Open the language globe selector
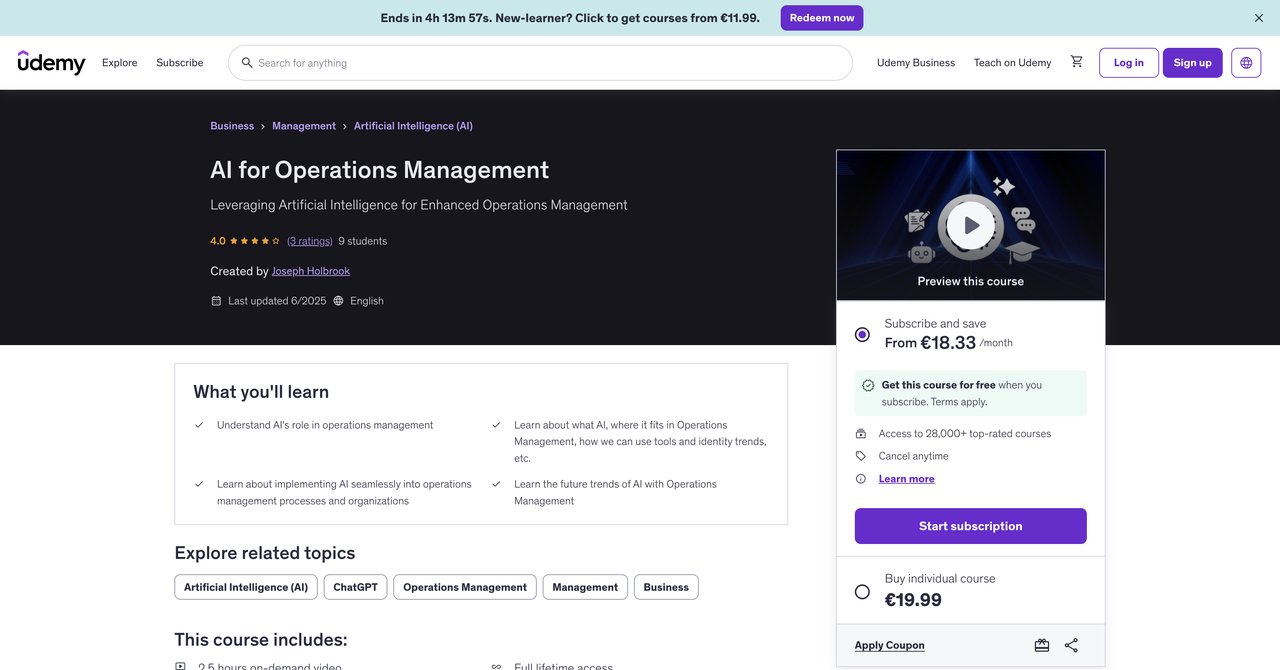Viewport: 1280px width, 670px height. click(1246, 63)
